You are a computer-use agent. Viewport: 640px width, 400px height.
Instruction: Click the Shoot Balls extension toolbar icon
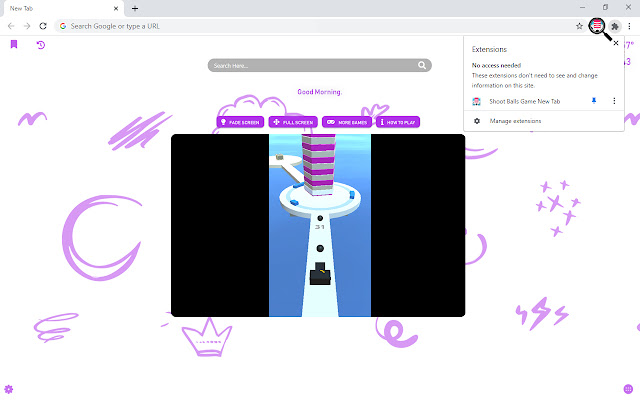[x=597, y=26]
